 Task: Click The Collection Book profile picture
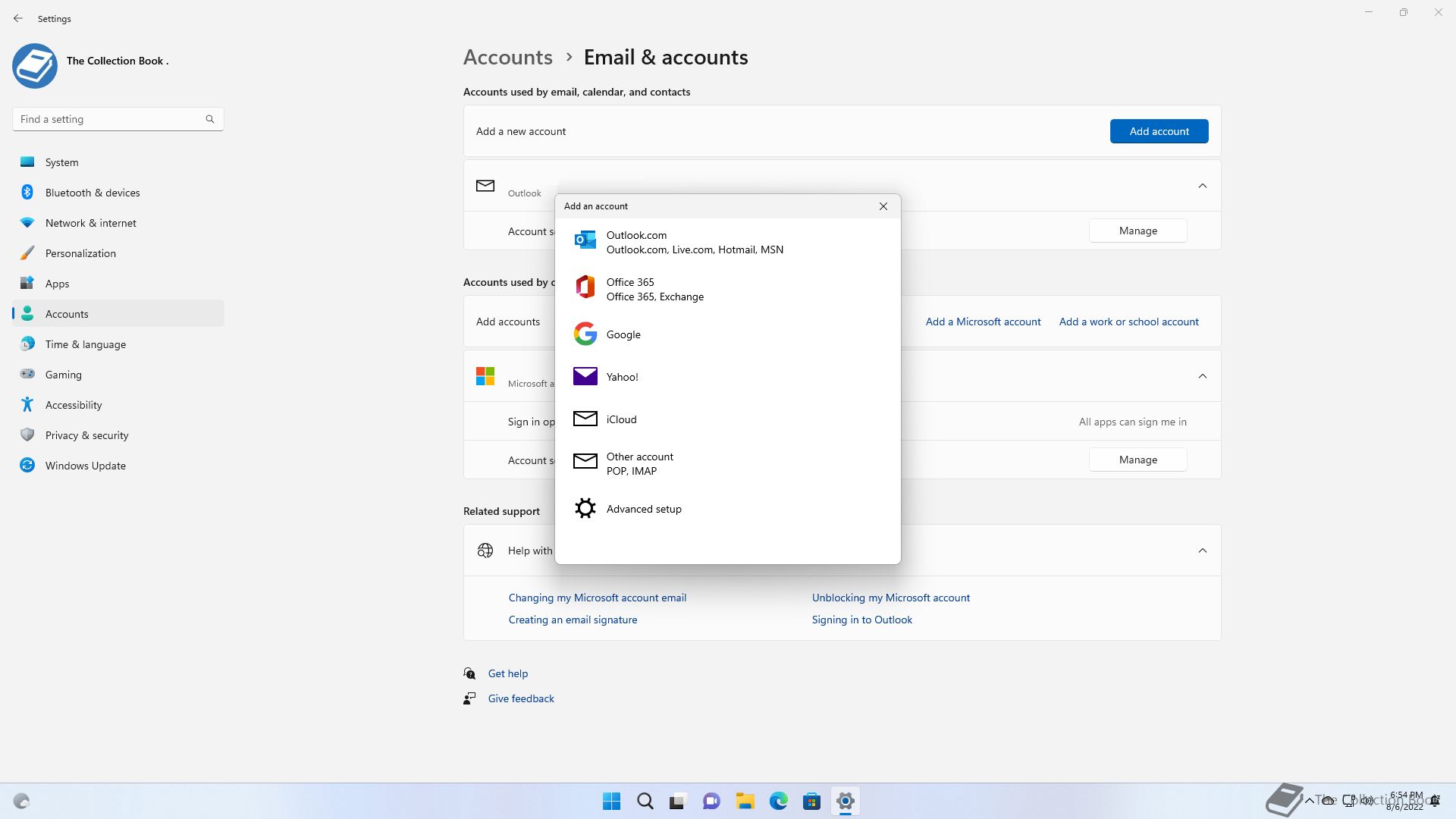[35, 66]
